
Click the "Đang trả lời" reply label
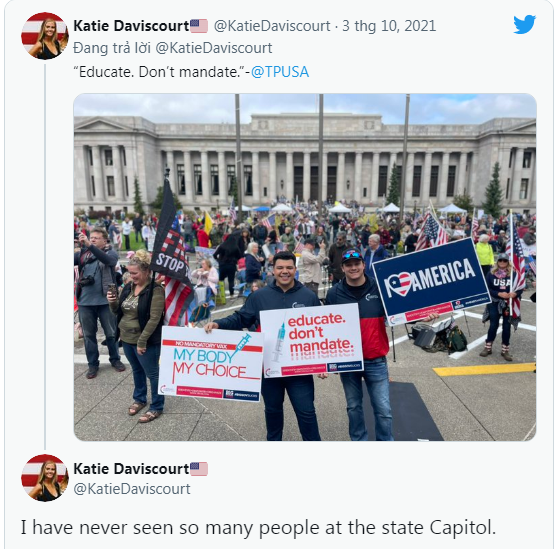point(112,48)
